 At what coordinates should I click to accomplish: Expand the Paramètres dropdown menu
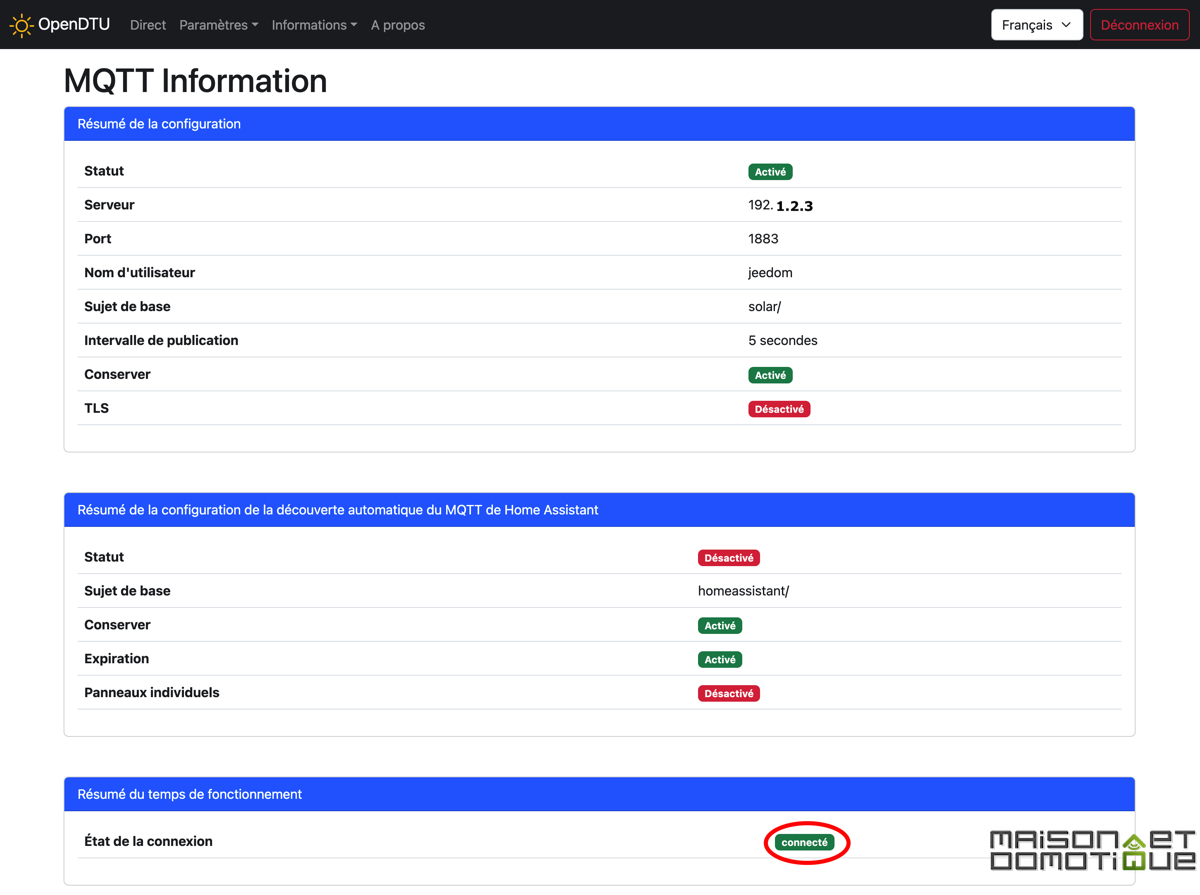(x=219, y=25)
